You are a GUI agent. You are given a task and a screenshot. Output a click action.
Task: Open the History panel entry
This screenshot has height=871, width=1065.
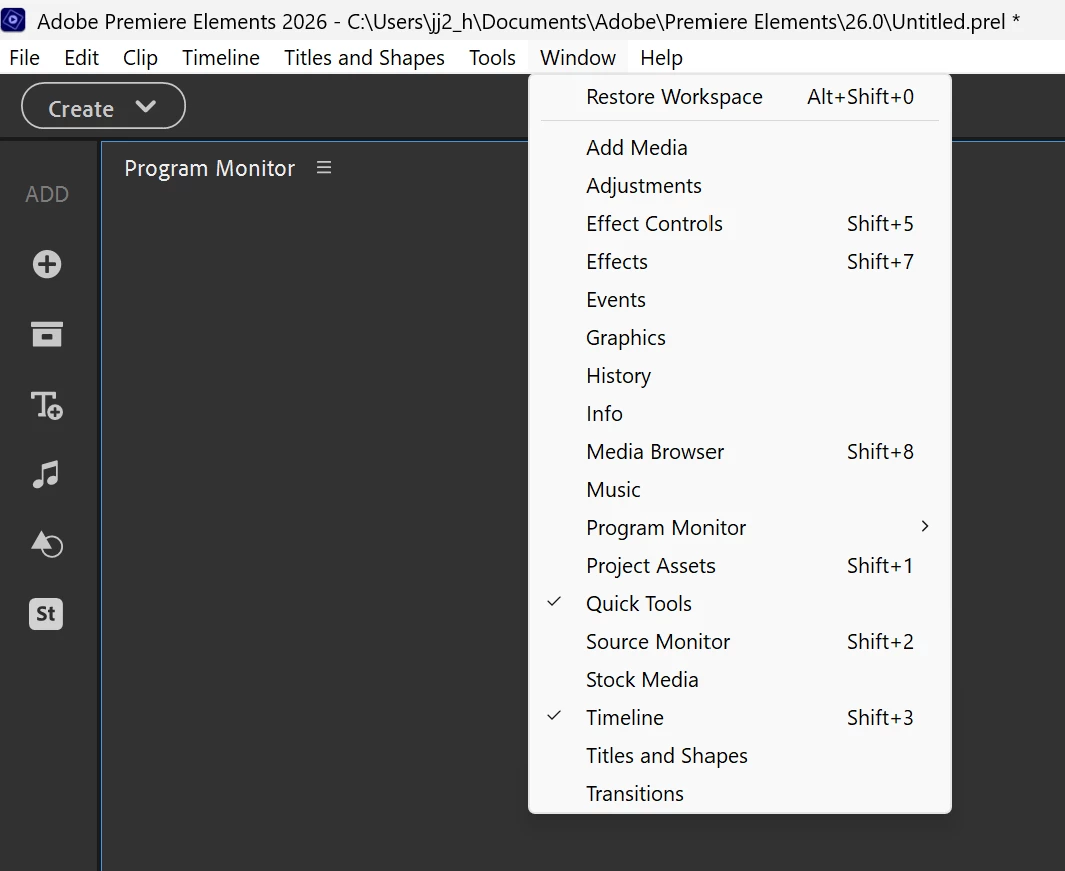tap(740, 376)
